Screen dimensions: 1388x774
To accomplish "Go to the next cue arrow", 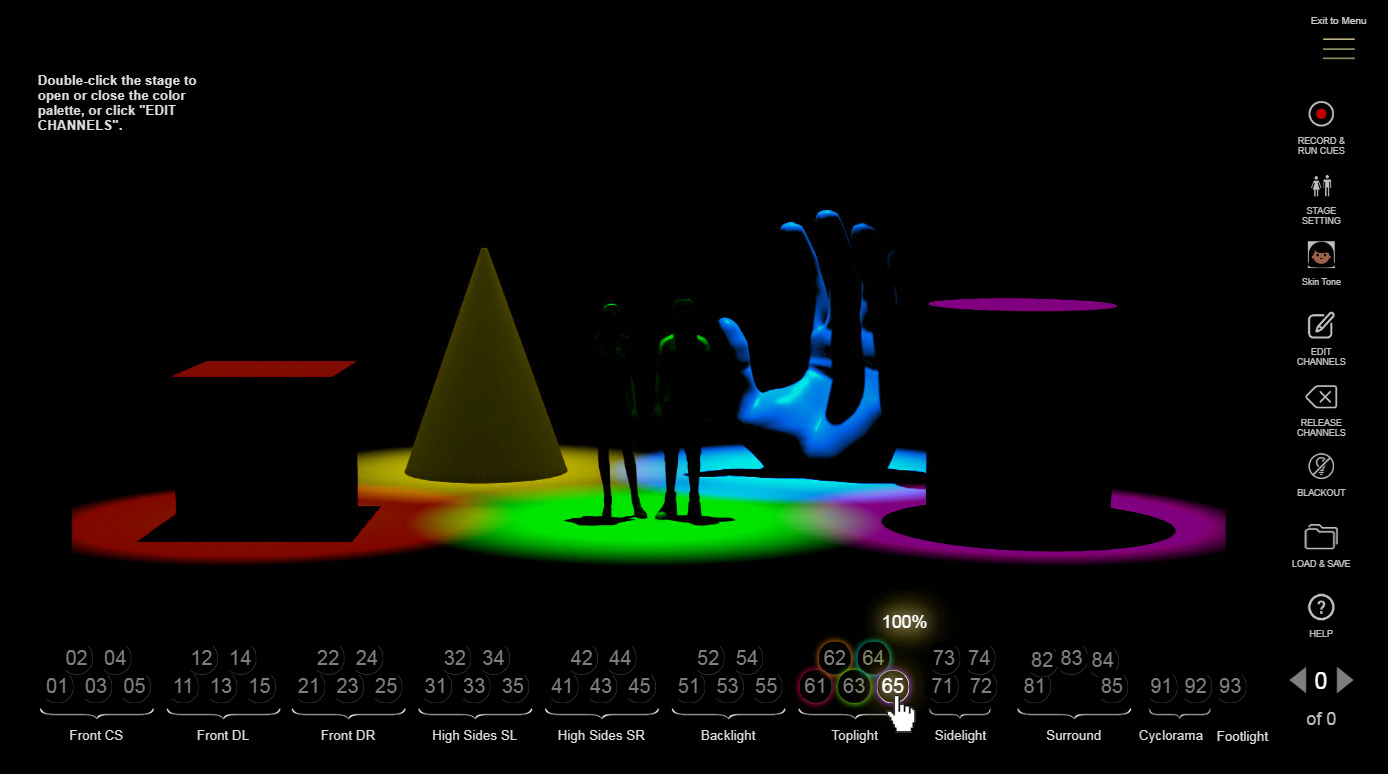I will pyautogui.click(x=1346, y=681).
